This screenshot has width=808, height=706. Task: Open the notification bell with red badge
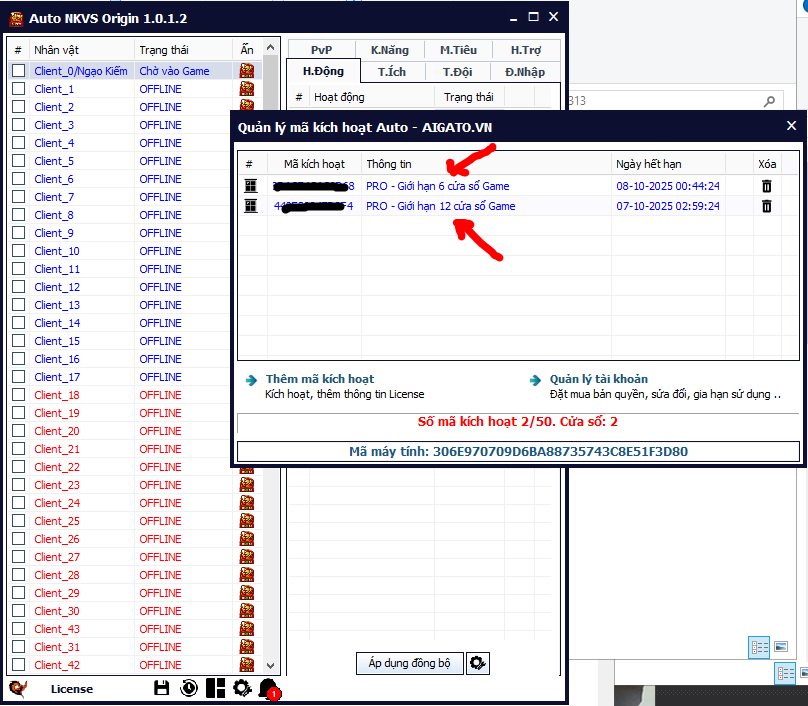point(268,688)
